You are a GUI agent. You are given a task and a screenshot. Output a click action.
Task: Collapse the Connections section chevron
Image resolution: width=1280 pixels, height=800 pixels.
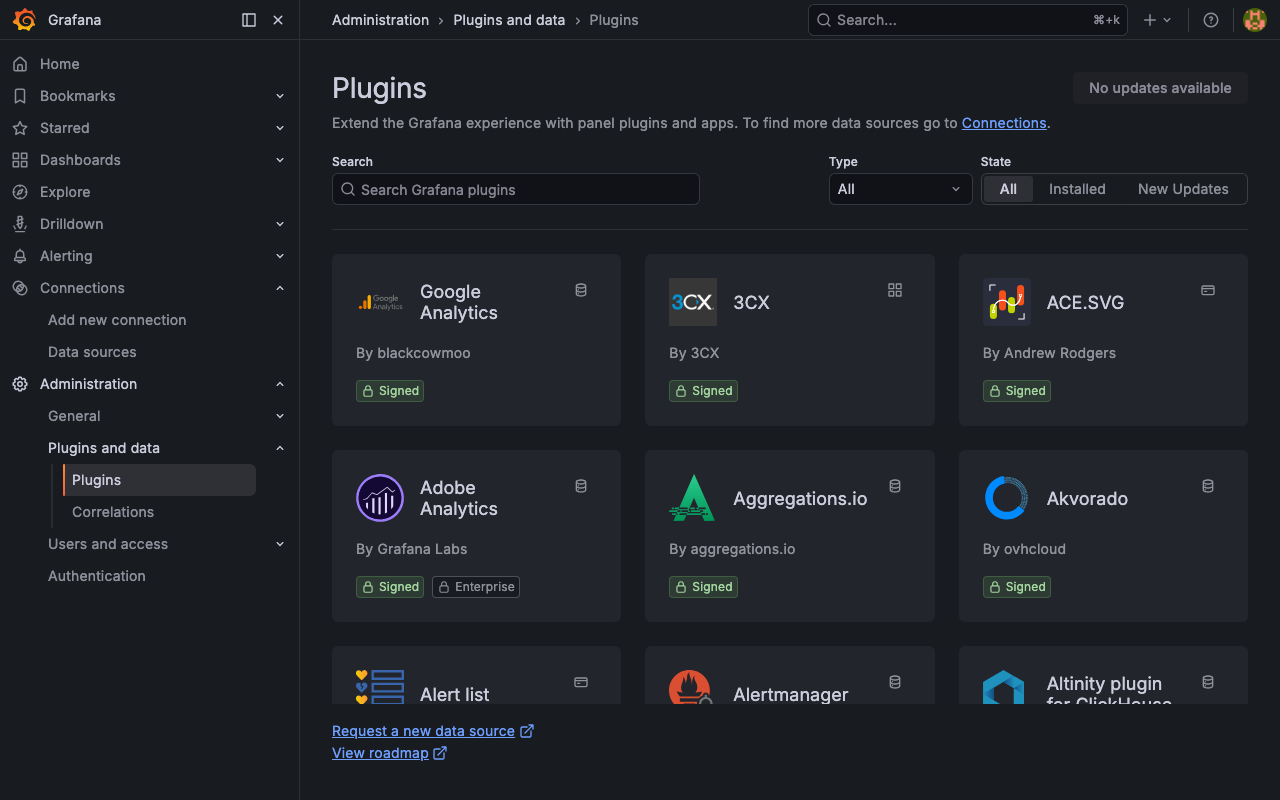[280, 288]
